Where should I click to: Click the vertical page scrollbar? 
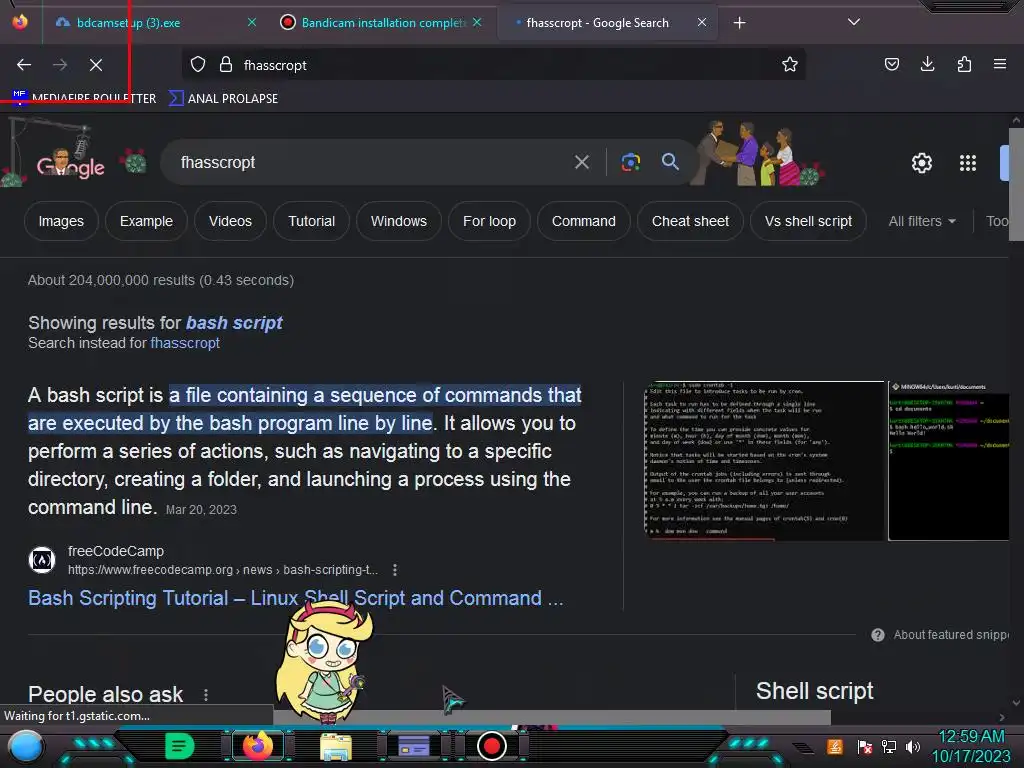pyautogui.click(x=1016, y=185)
